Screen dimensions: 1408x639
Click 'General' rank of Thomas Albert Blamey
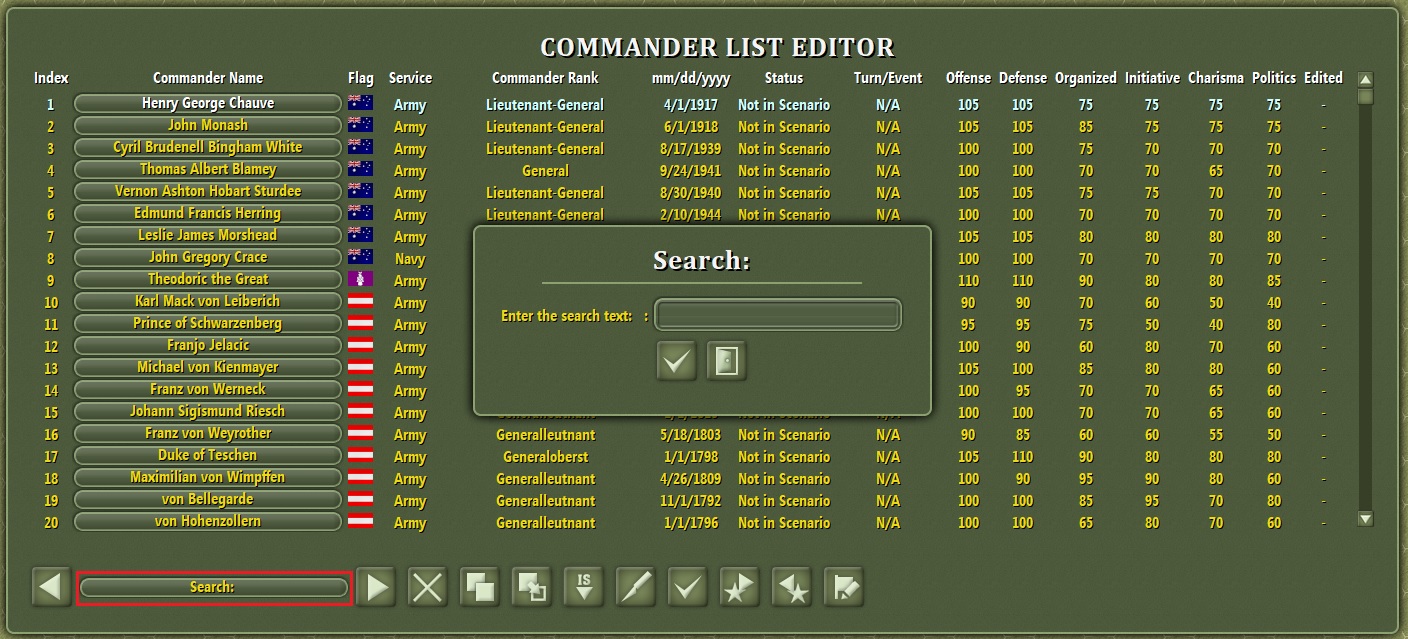545,170
